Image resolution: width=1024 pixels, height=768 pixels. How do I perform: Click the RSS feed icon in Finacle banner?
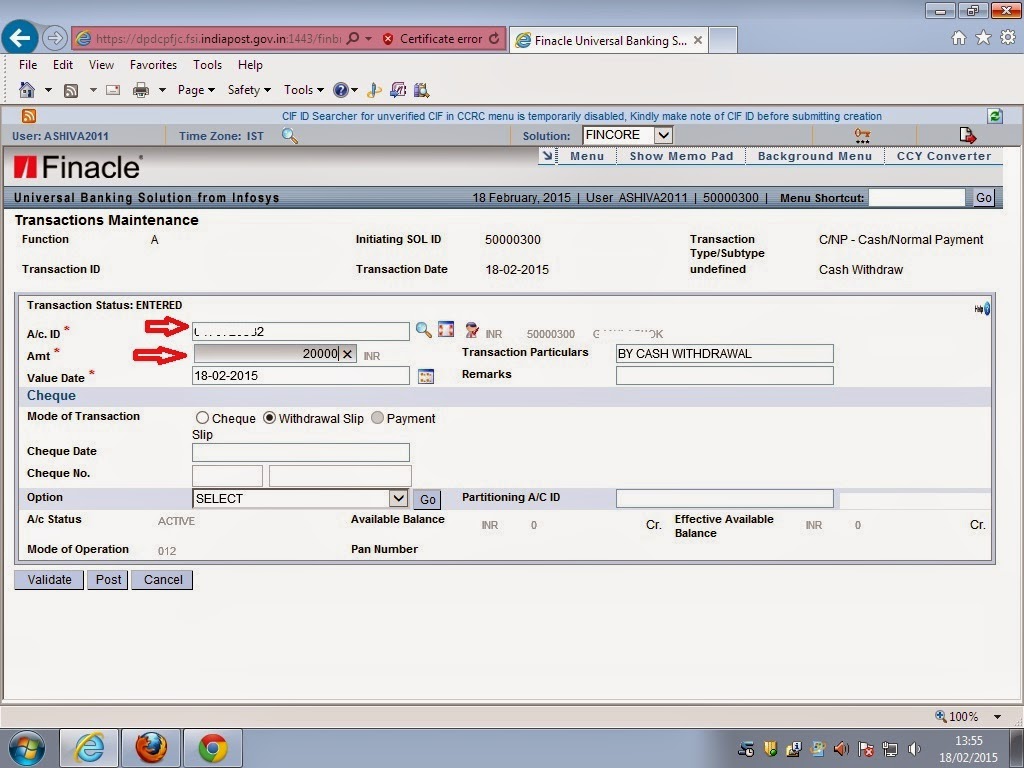(x=29, y=116)
